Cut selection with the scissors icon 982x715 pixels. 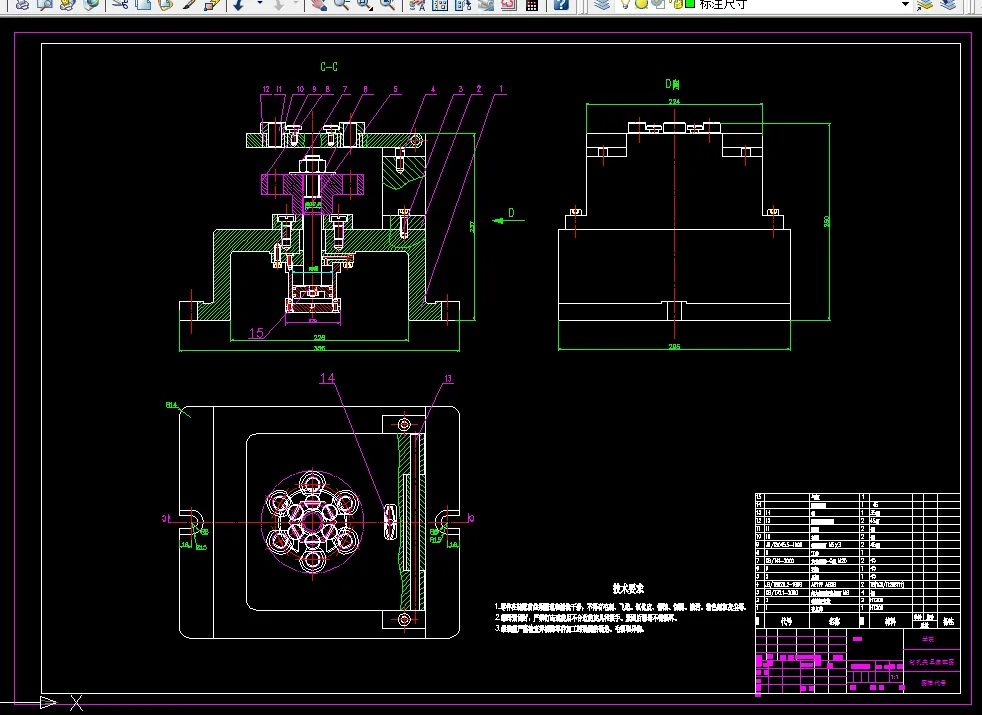click(x=120, y=4)
